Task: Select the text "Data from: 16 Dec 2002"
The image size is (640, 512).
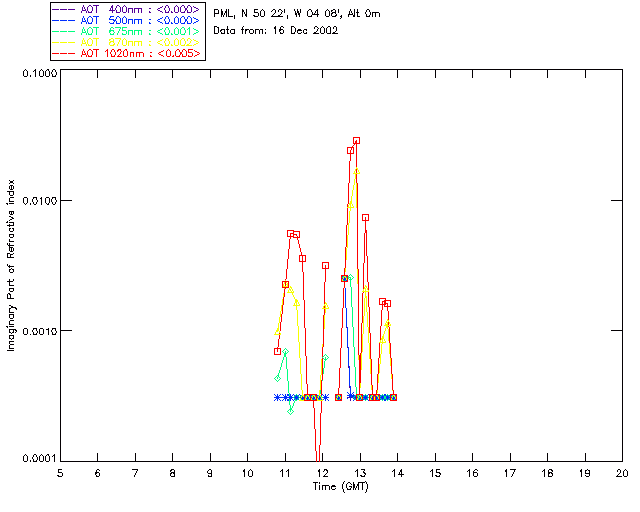Action: point(276,30)
